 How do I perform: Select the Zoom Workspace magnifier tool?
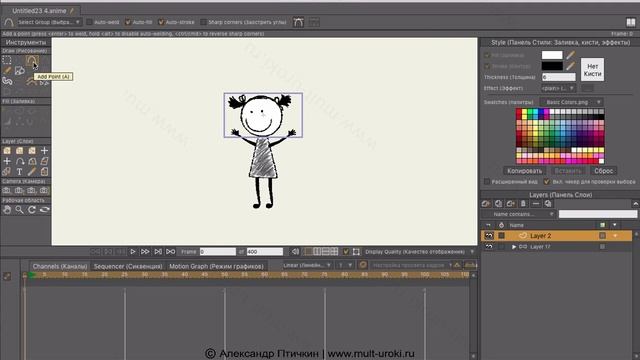(19, 210)
